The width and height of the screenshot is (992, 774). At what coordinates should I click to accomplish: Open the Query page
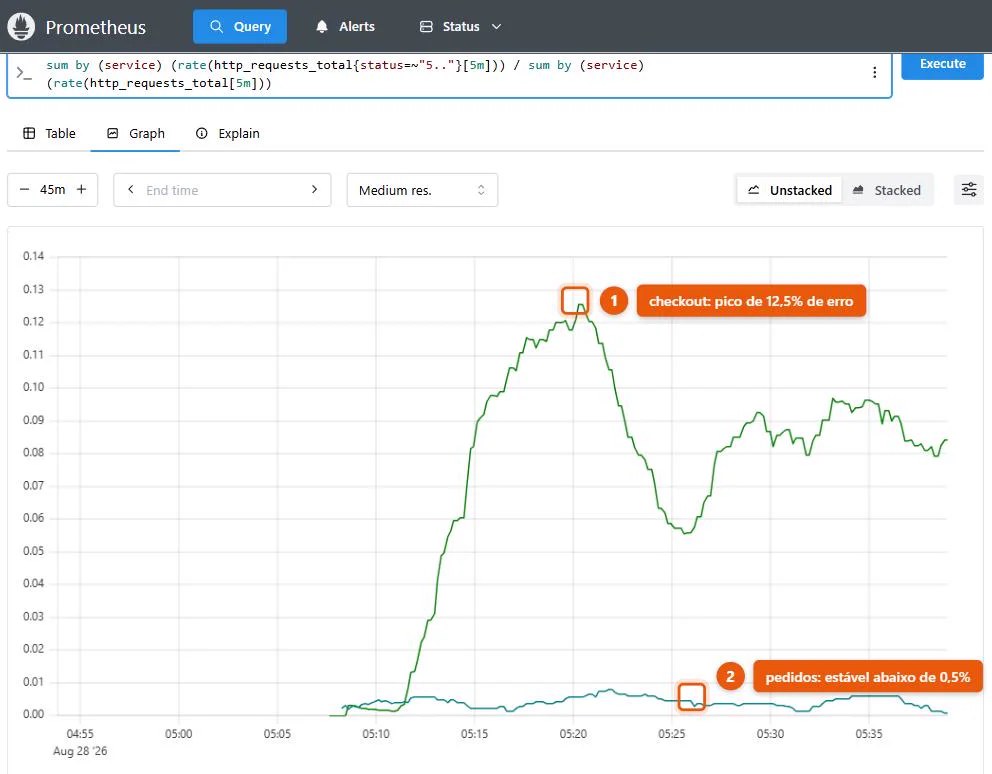click(240, 27)
